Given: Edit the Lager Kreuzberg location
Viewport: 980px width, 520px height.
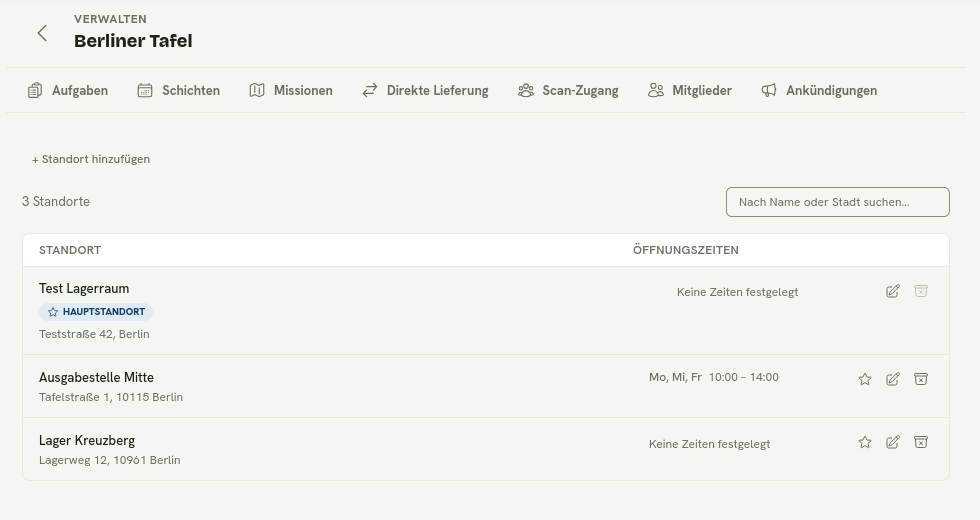Looking at the screenshot, I should click(x=892, y=442).
